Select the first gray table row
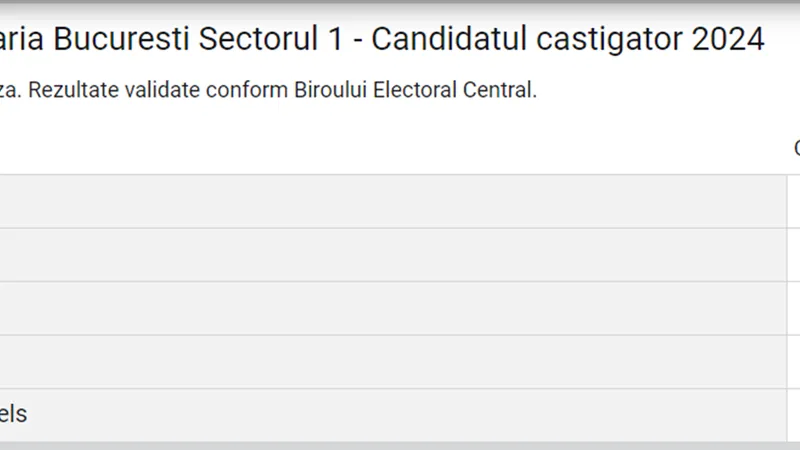Viewport: 800px width, 450px height. point(393,202)
